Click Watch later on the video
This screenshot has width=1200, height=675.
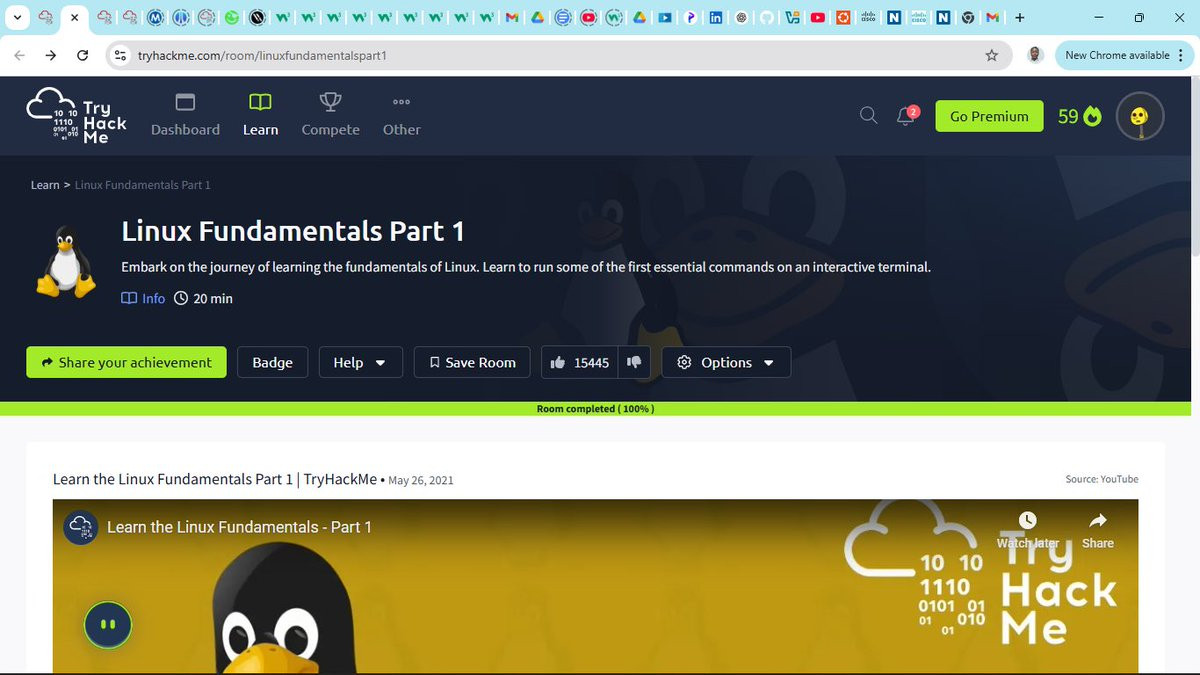click(x=1027, y=530)
